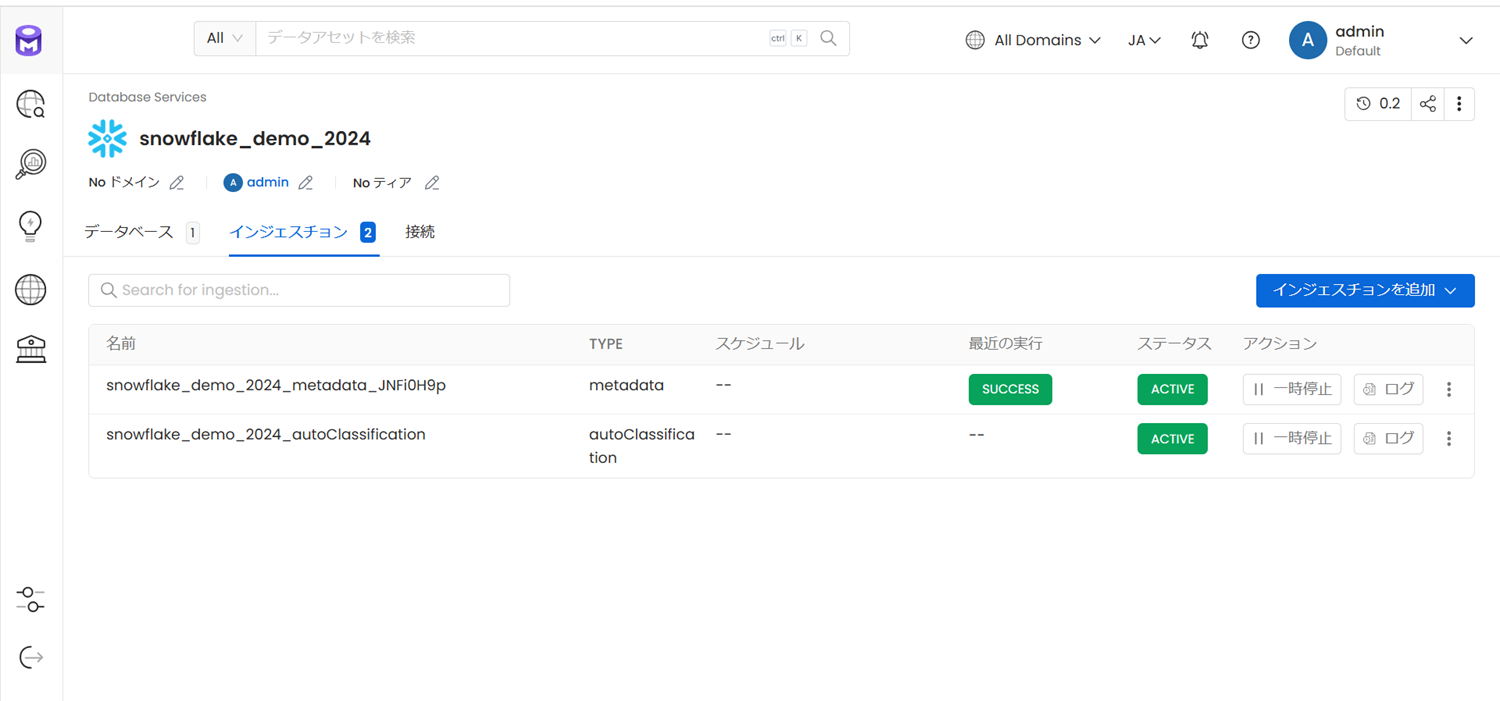Open the service's three-dot more menu
Screen dimensions: 1500x701
click(x=1459, y=104)
